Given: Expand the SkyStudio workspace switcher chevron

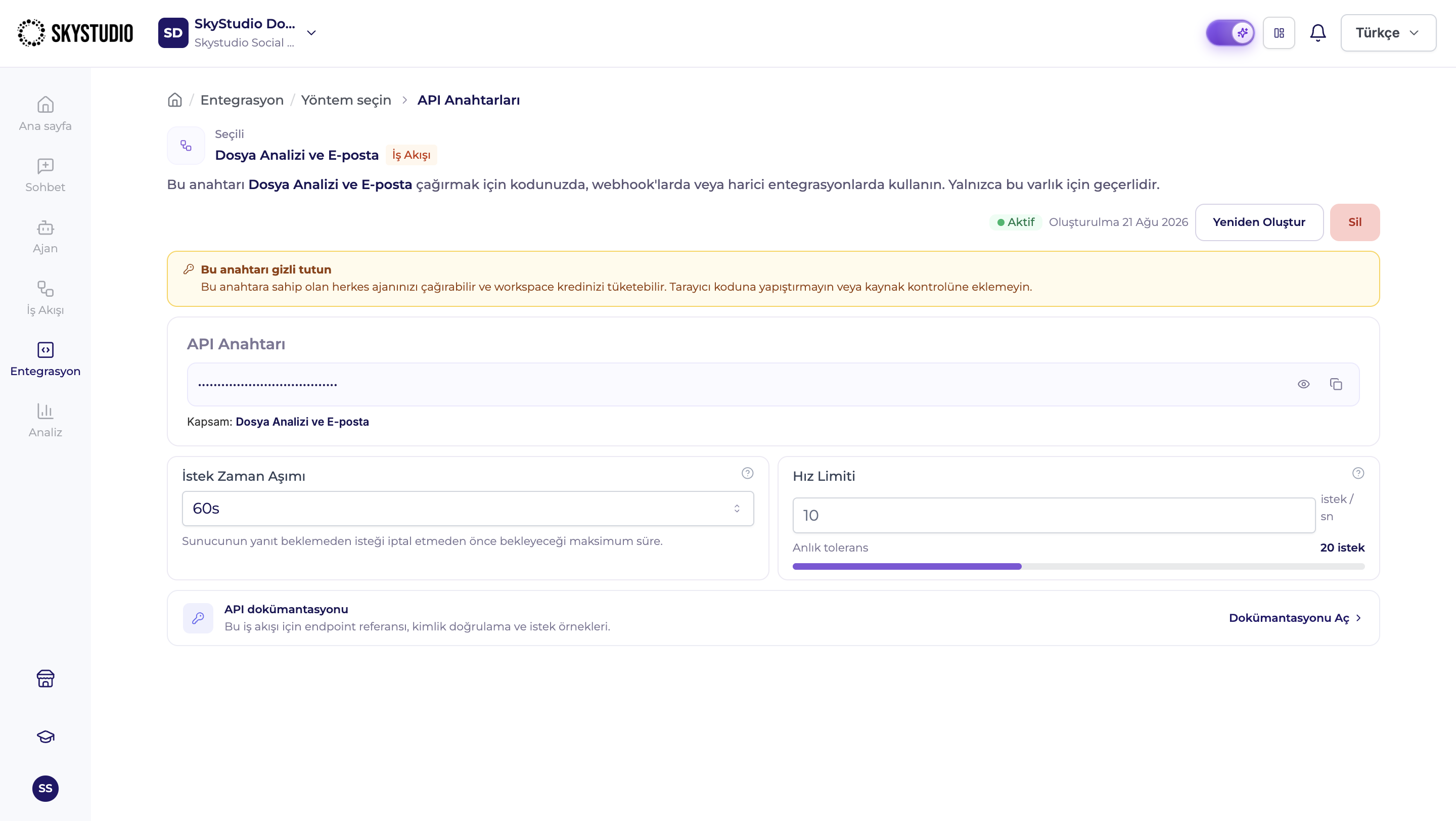Looking at the screenshot, I should pos(311,33).
